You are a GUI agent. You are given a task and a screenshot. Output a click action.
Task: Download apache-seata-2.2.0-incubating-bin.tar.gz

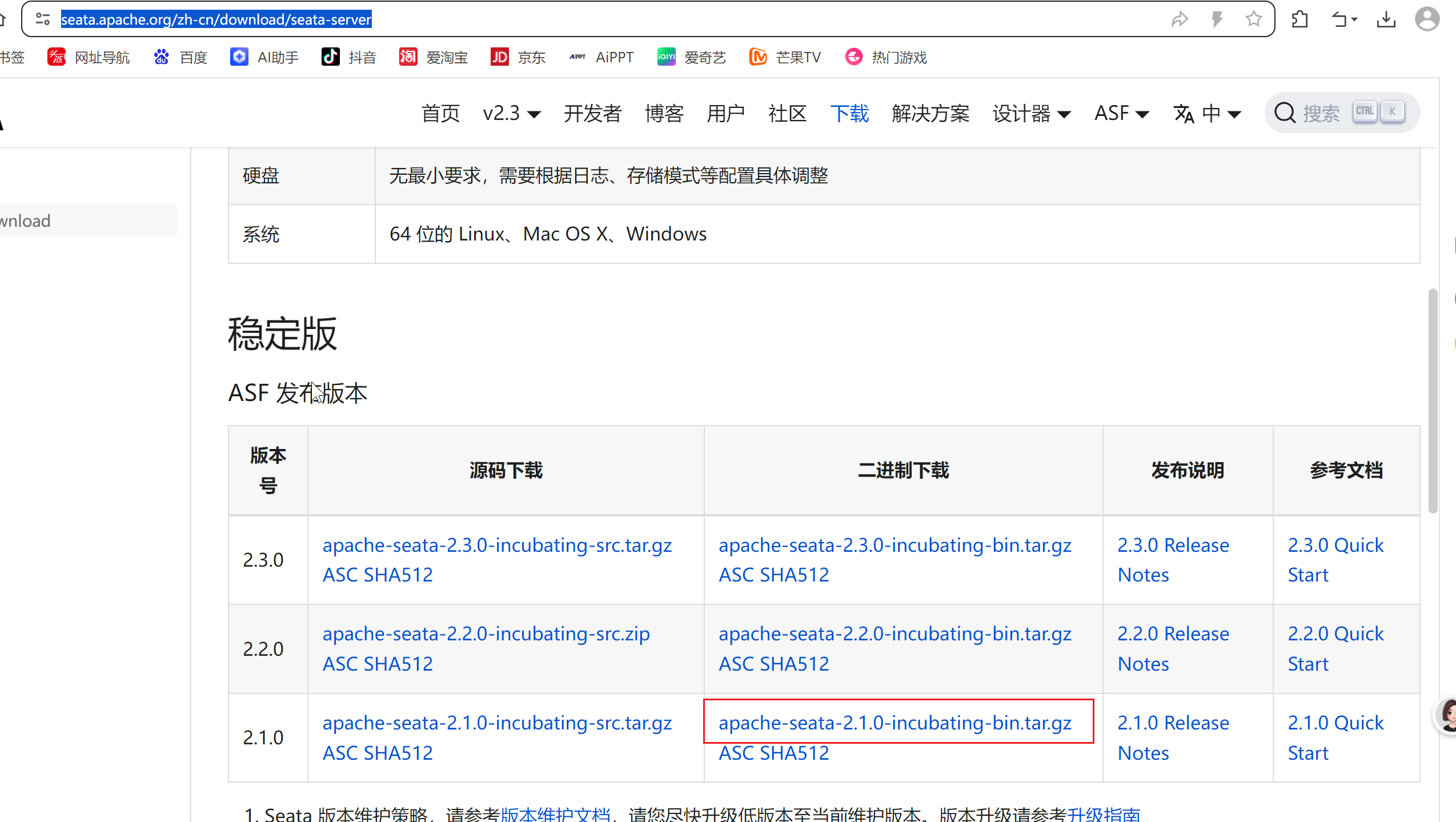coord(895,634)
